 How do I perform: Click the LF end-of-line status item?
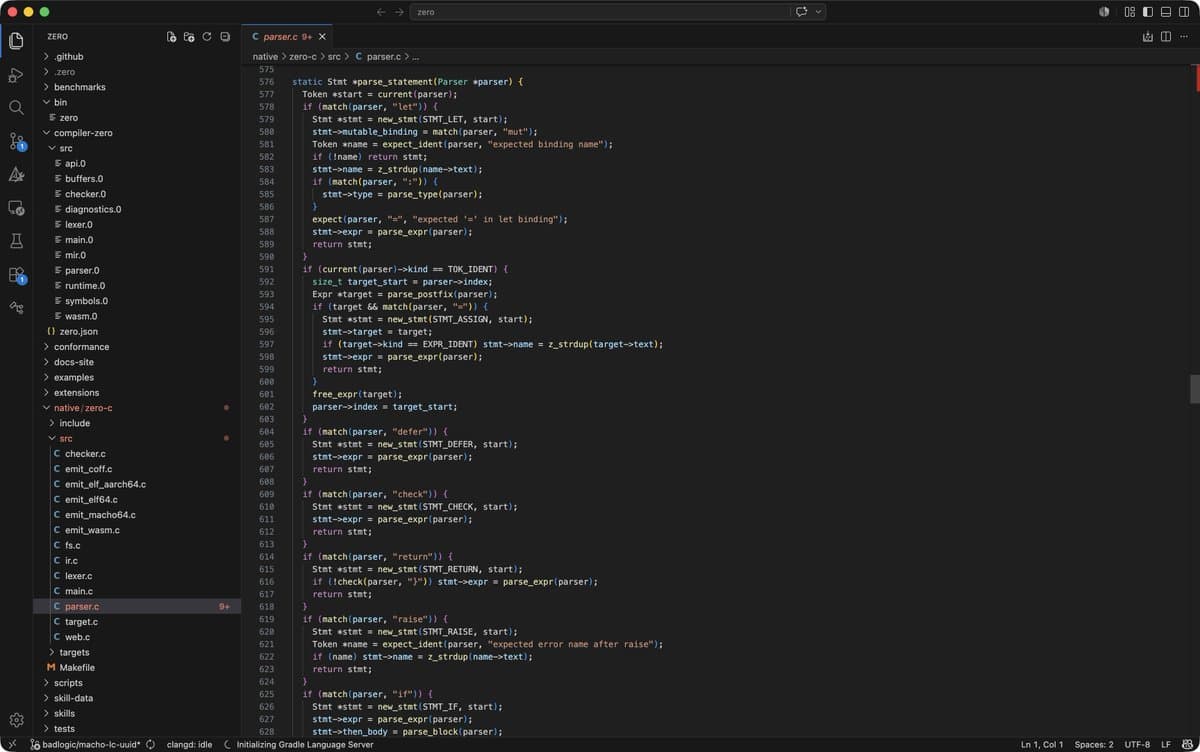1166,744
